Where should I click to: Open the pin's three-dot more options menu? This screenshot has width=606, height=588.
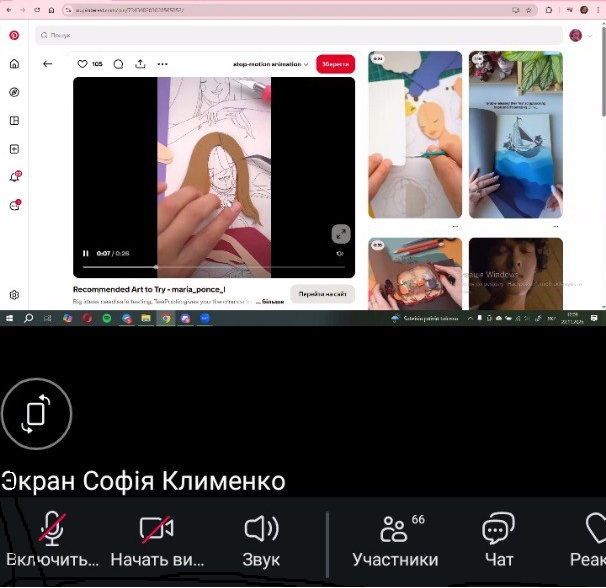pos(162,64)
